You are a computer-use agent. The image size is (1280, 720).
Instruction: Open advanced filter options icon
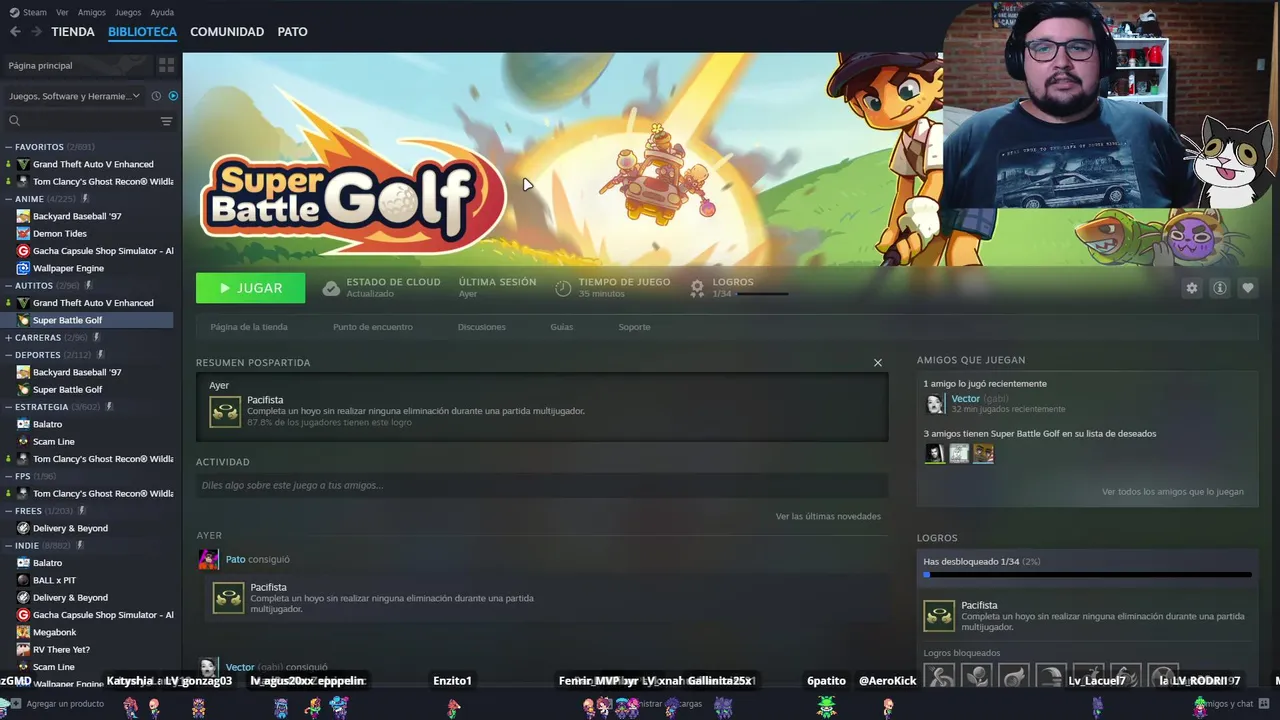[x=166, y=121]
